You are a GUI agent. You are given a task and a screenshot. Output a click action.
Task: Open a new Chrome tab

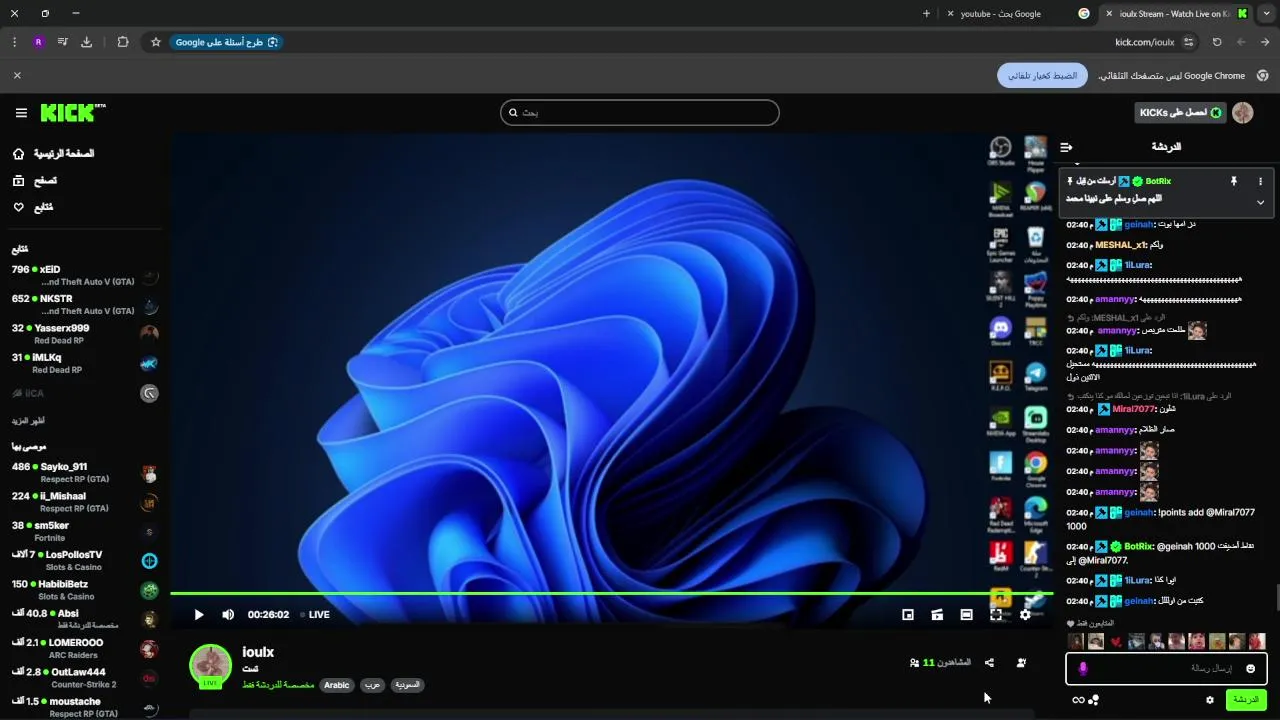click(x=926, y=14)
